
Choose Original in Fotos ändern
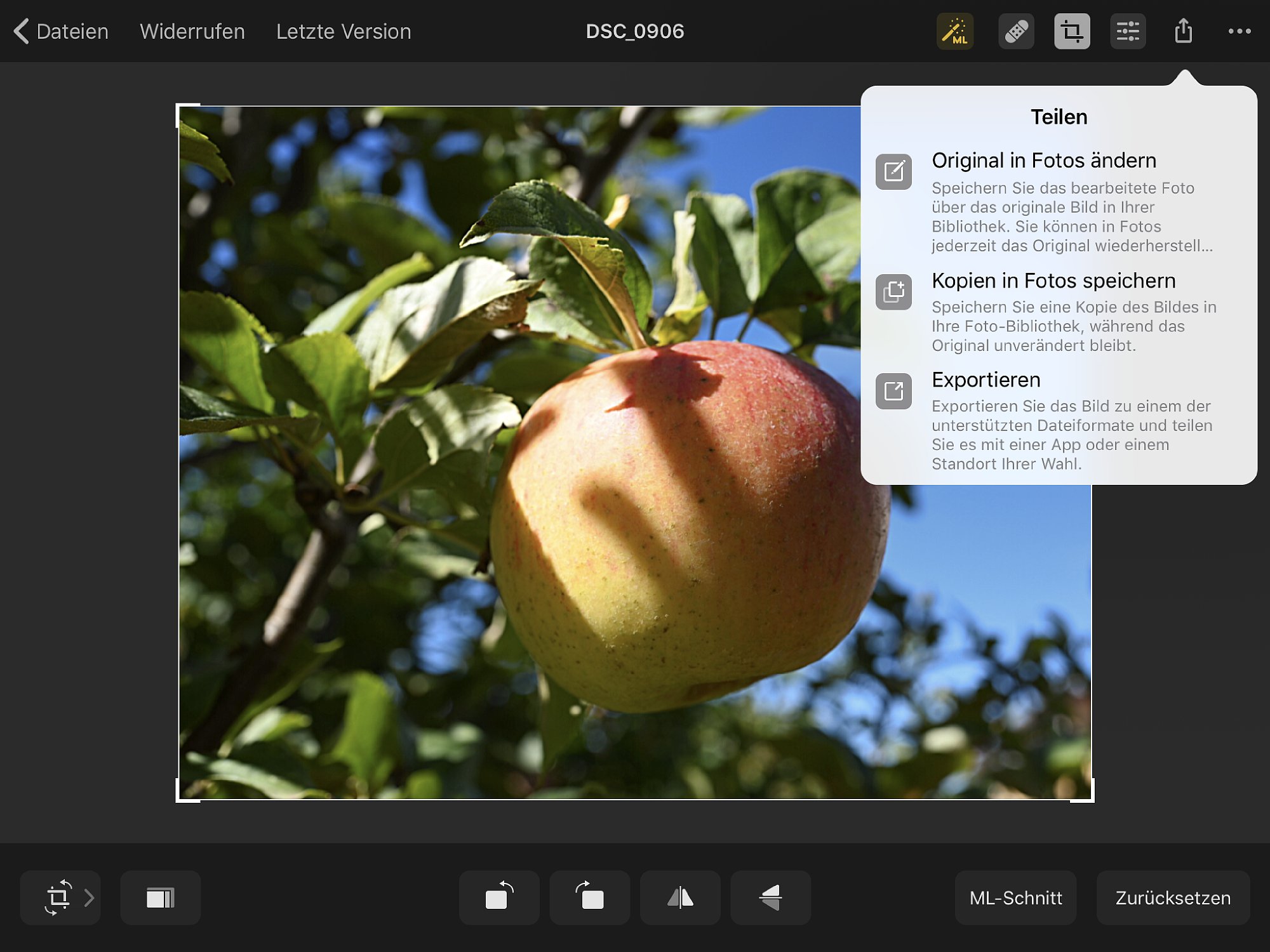(1044, 161)
